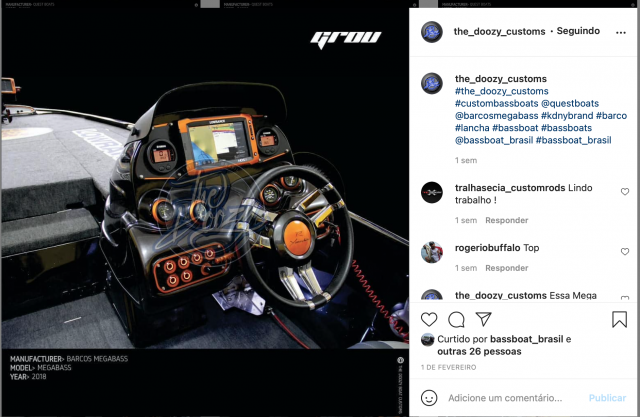Open hashtag #kdnybrand
Viewport: 640px width, 417px height.
click(567, 115)
